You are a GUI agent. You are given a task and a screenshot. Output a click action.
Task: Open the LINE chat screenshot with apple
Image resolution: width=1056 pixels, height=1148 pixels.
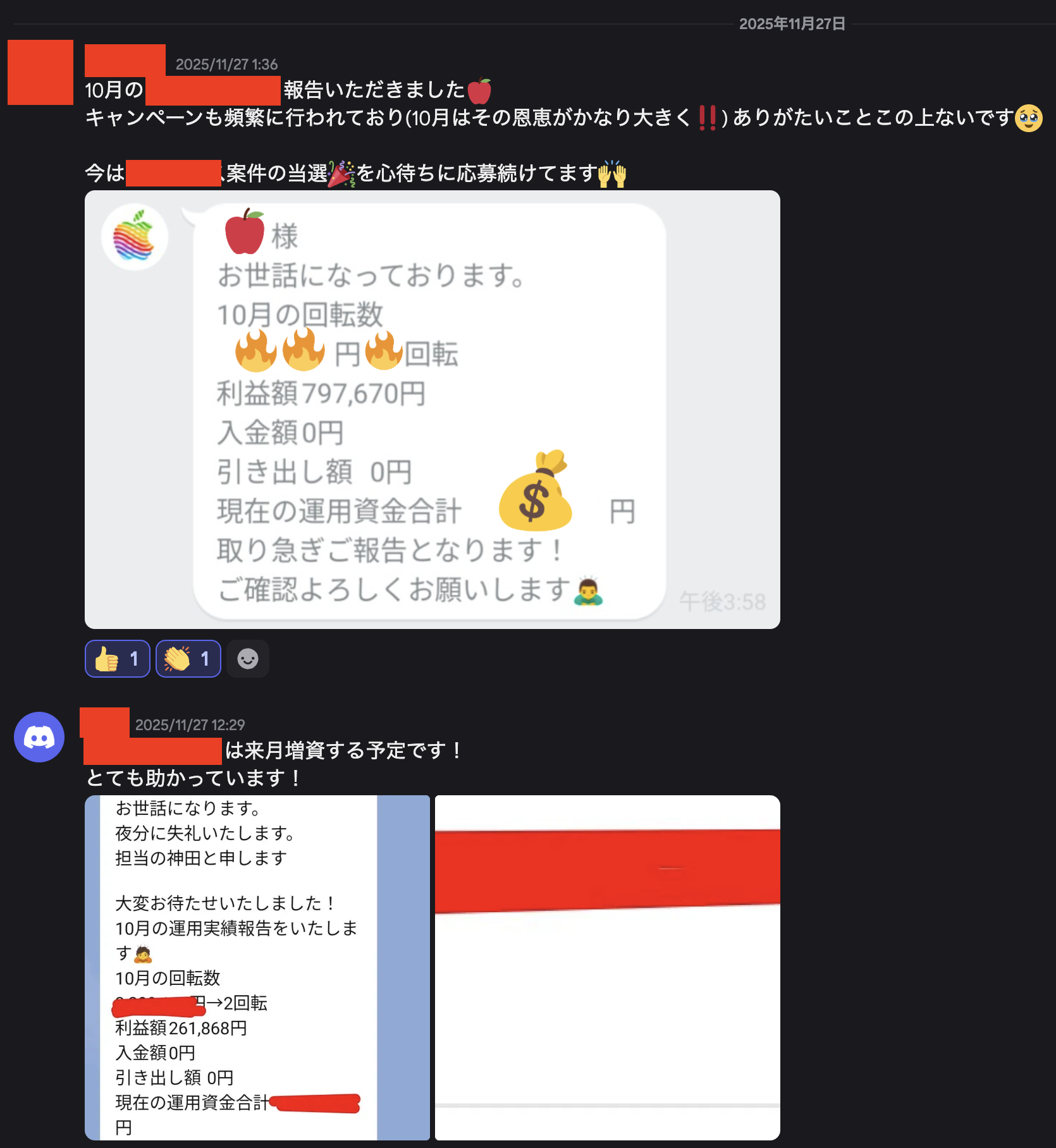tap(433, 410)
